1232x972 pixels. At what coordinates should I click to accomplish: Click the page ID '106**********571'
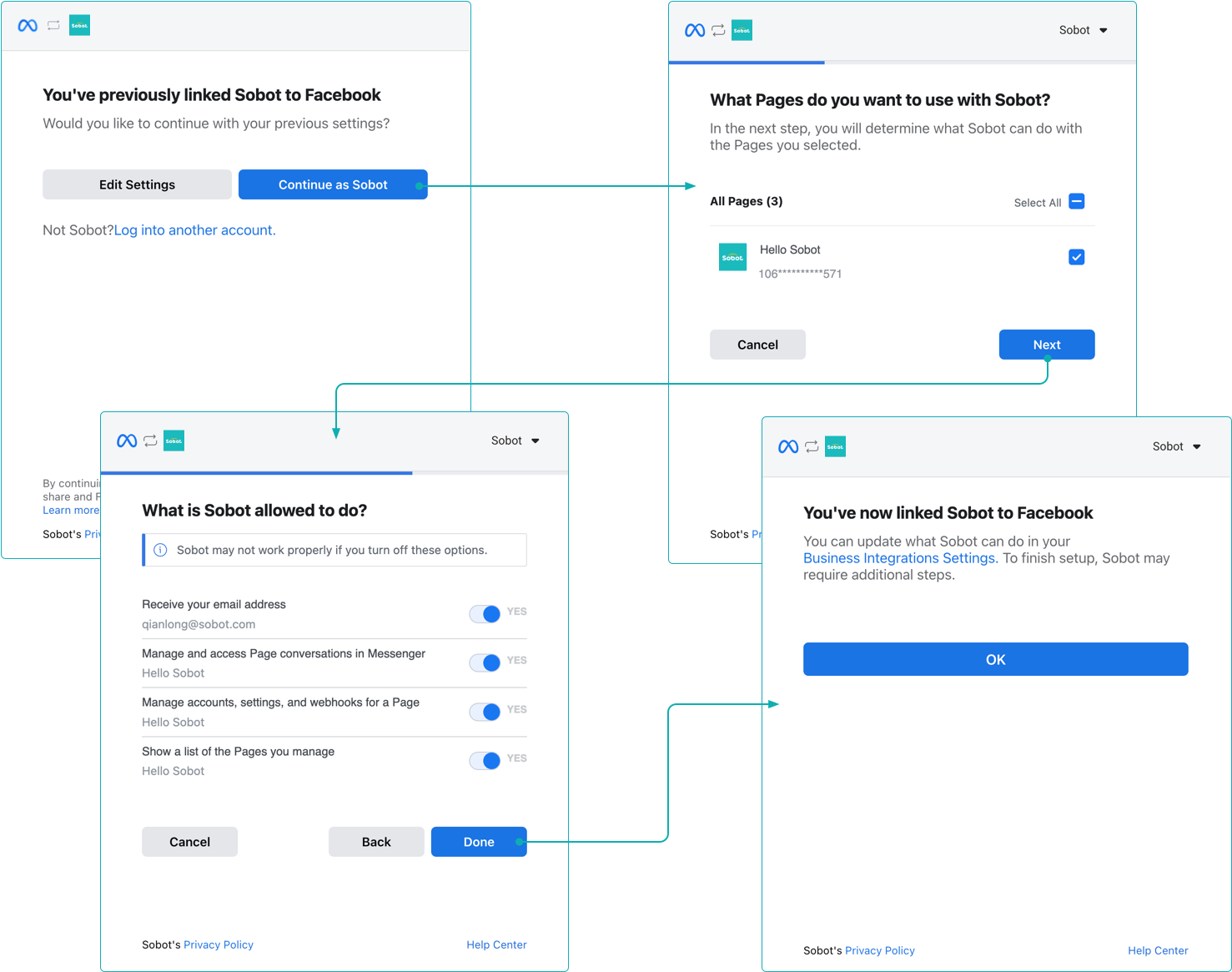click(800, 274)
